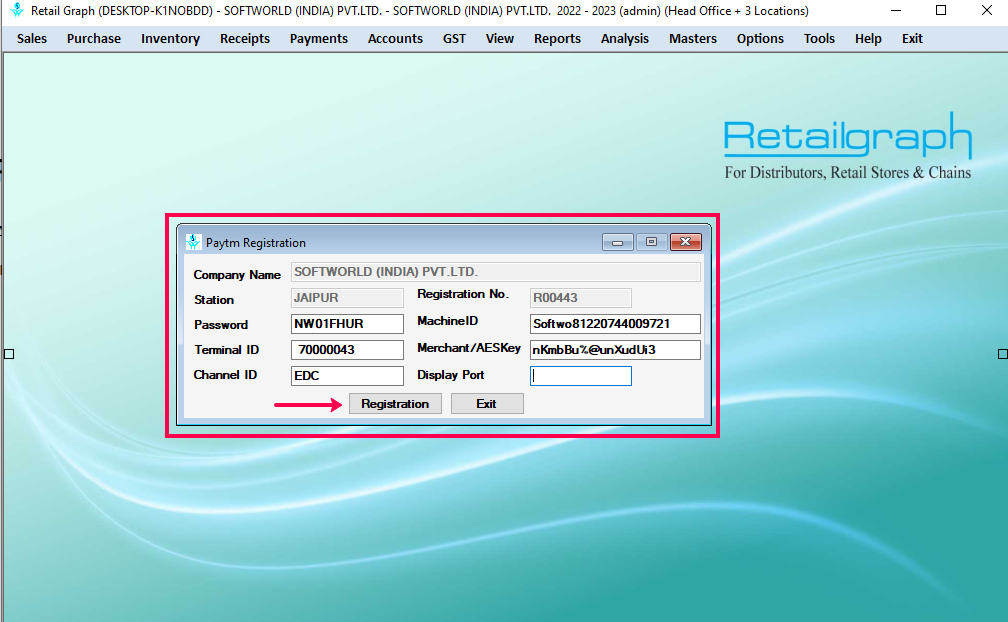This screenshot has width=1008, height=622.
Task: Click the Station label
Action: (214, 299)
